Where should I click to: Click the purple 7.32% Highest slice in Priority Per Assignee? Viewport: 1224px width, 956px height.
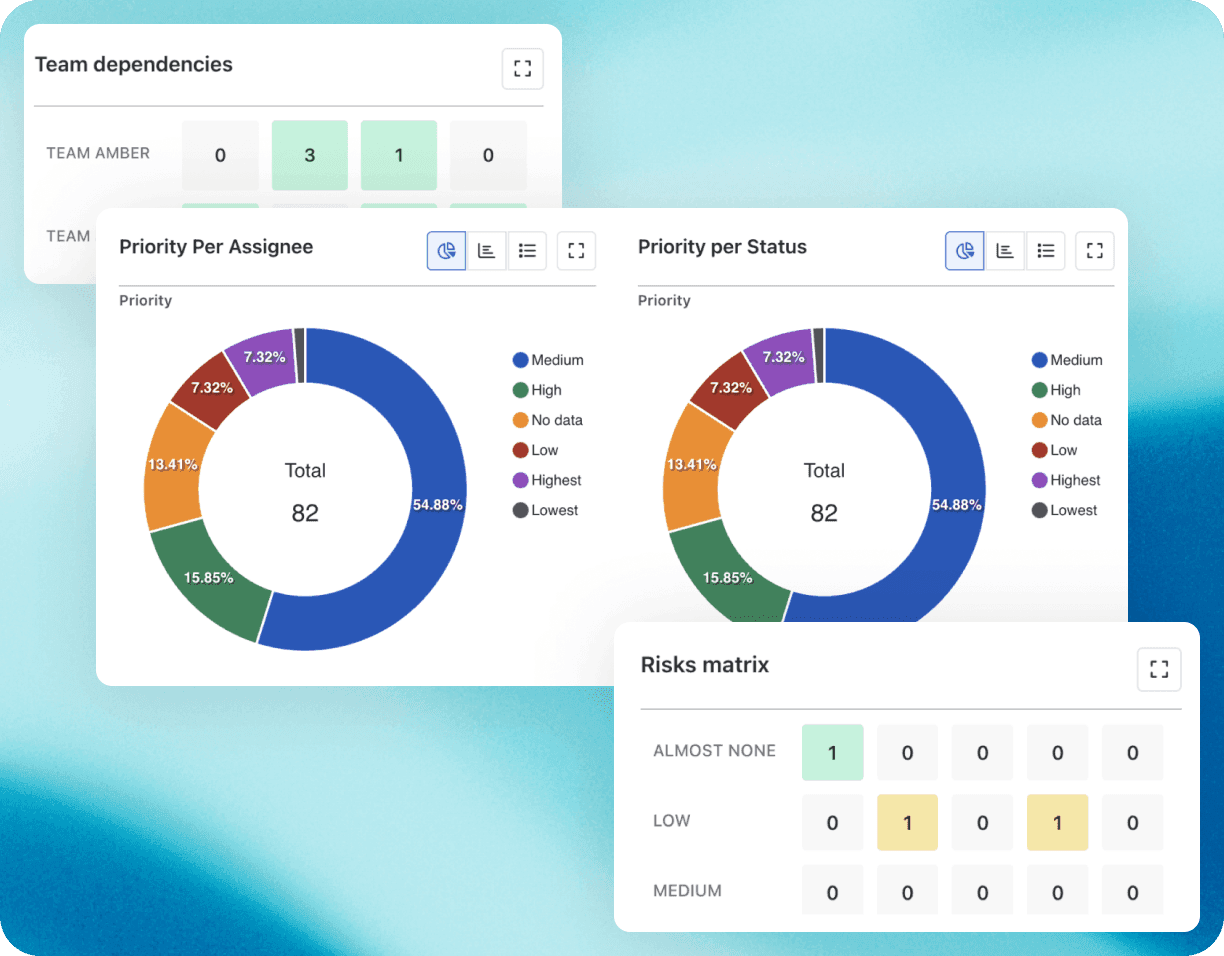264,356
